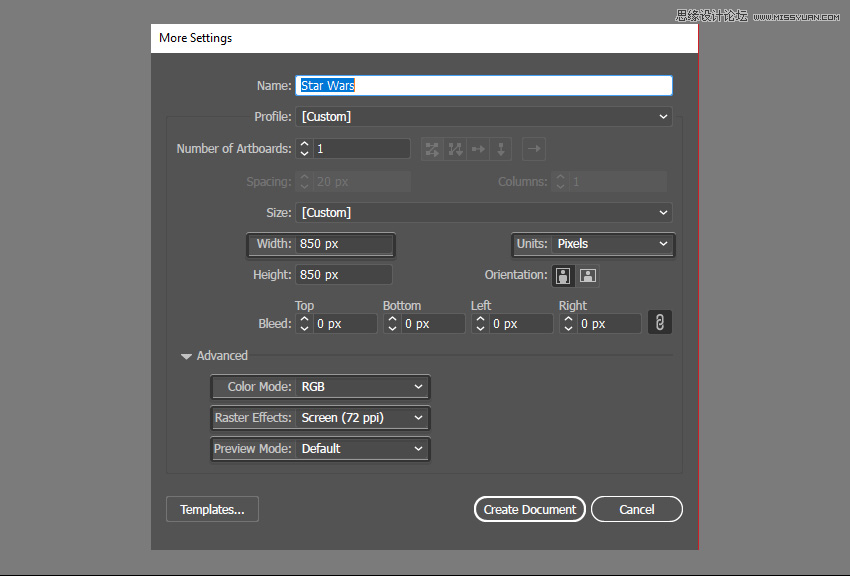850x576 pixels.
Task: Open the Color Mode dropdown
Action: pyautogui.click(x=362, y=387)
